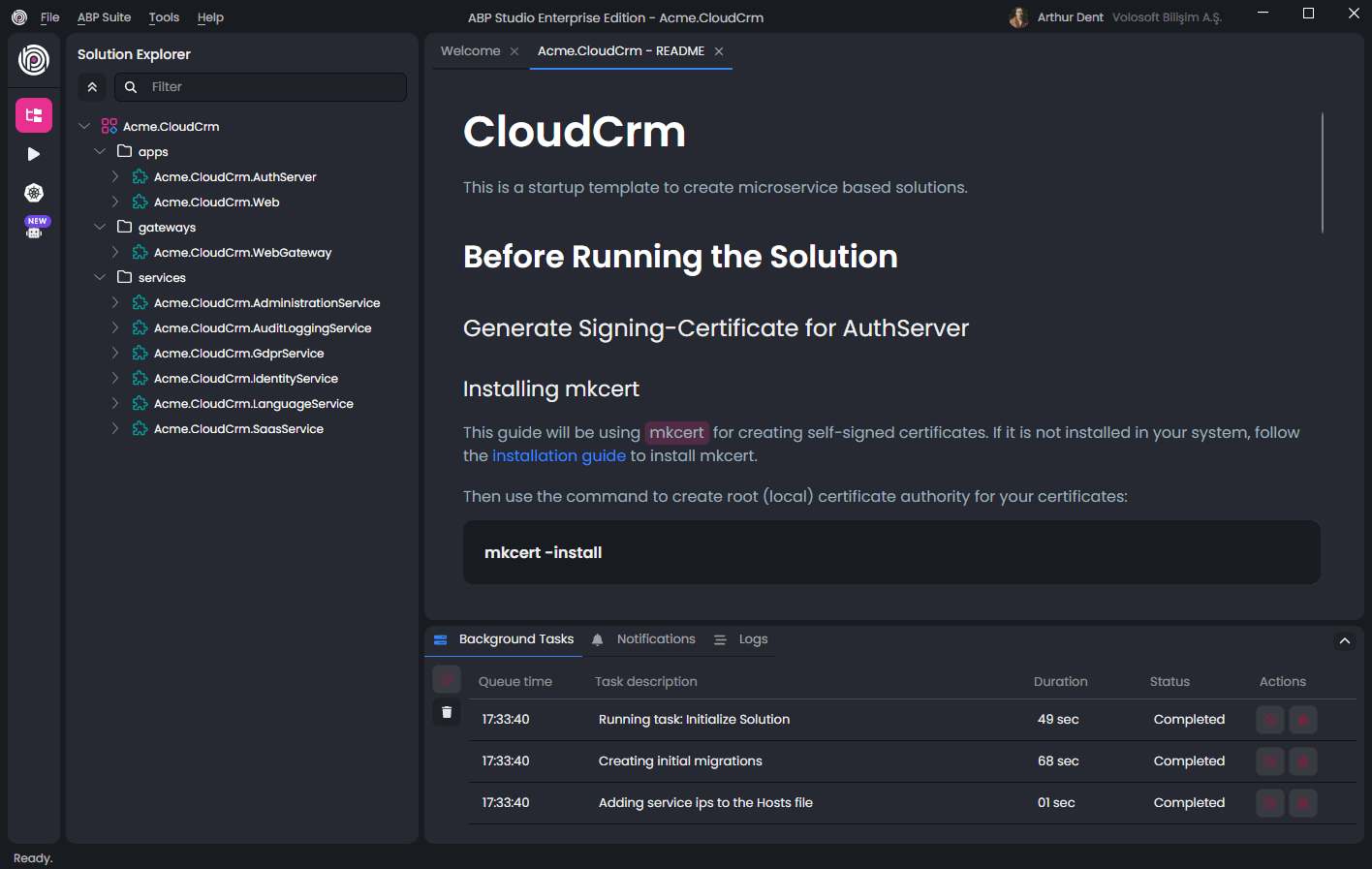Cancel all tasks using the stop icon

pyautogui.click(x=446, y=678)
